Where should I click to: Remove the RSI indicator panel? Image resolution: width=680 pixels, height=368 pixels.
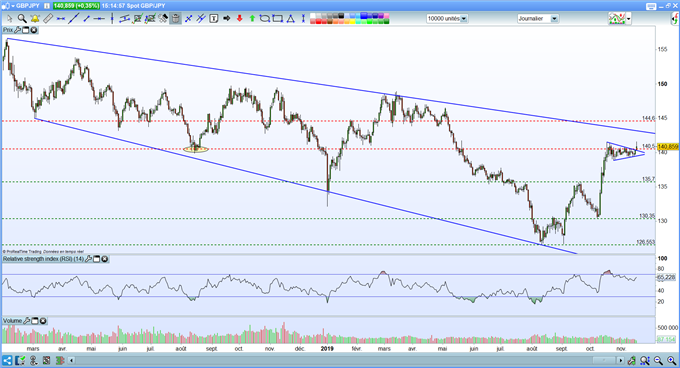(x=105, y=259)
